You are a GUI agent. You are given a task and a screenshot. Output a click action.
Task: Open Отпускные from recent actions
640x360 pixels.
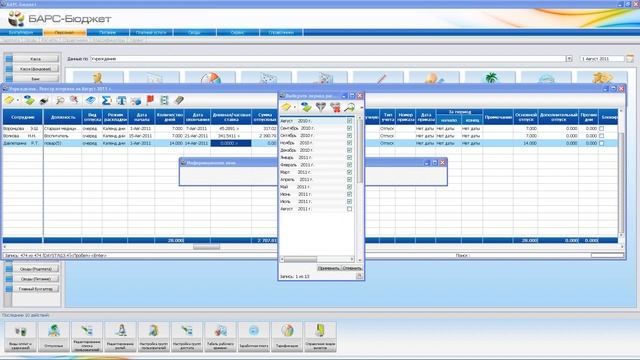[x=54, y=336]
